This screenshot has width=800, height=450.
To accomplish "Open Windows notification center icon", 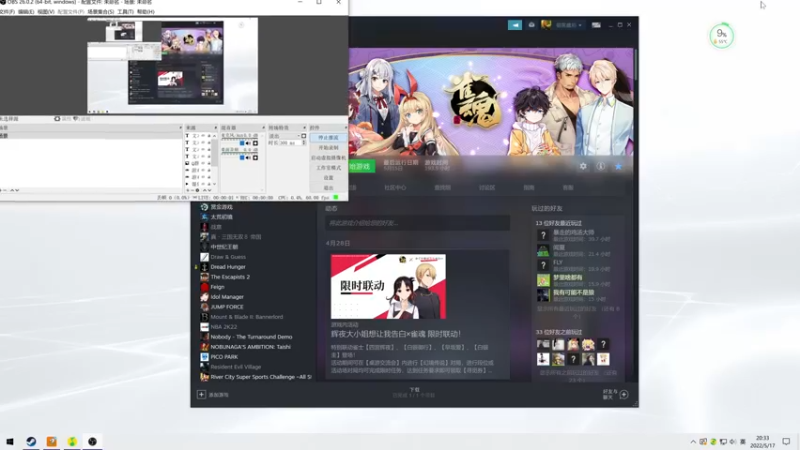I will [786, 441].
